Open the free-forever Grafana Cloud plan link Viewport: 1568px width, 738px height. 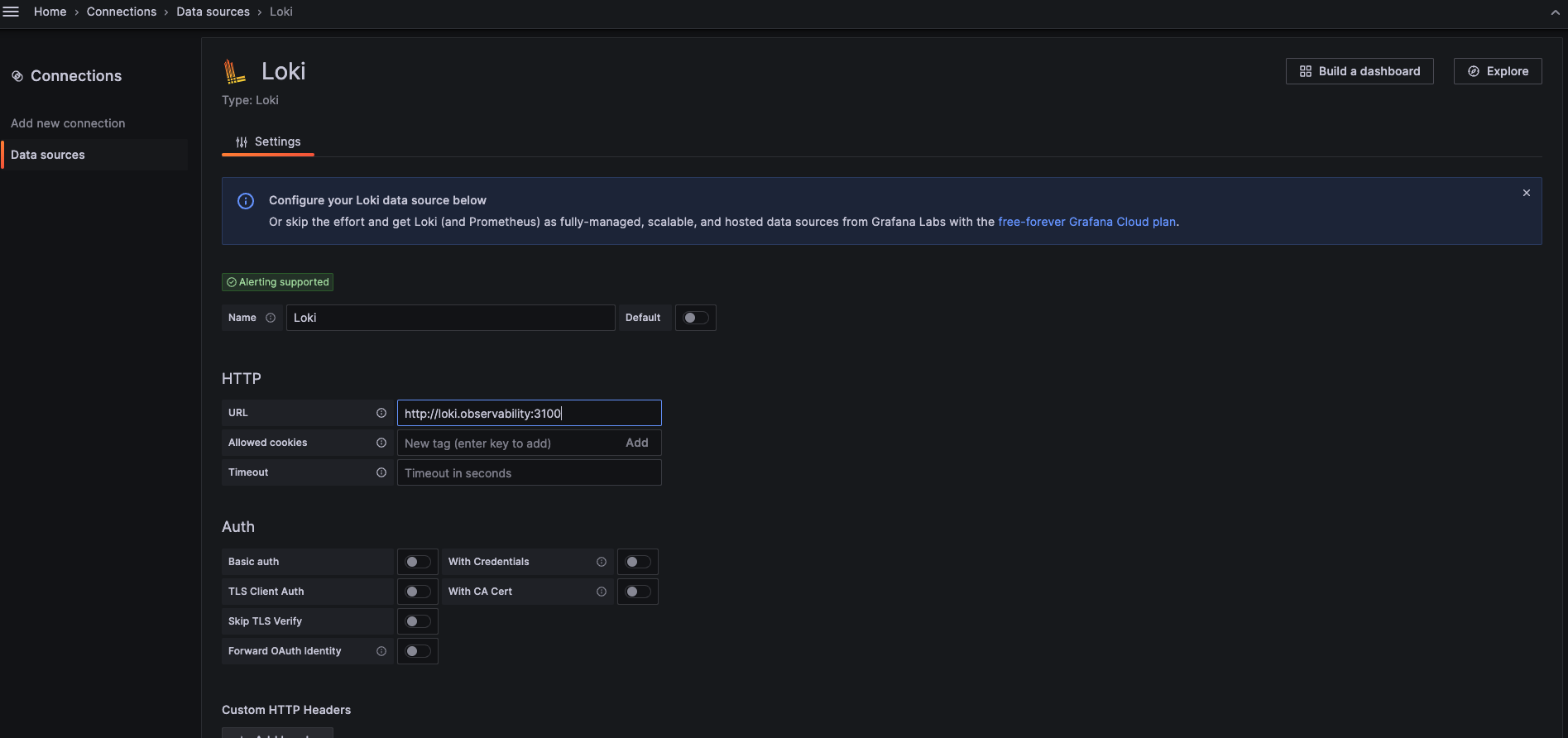[x=1086, y=222]
